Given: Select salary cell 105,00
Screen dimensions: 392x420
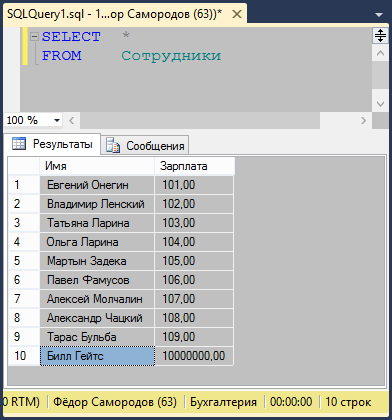Looking at the screenshot, I should [x=194, y=261].
